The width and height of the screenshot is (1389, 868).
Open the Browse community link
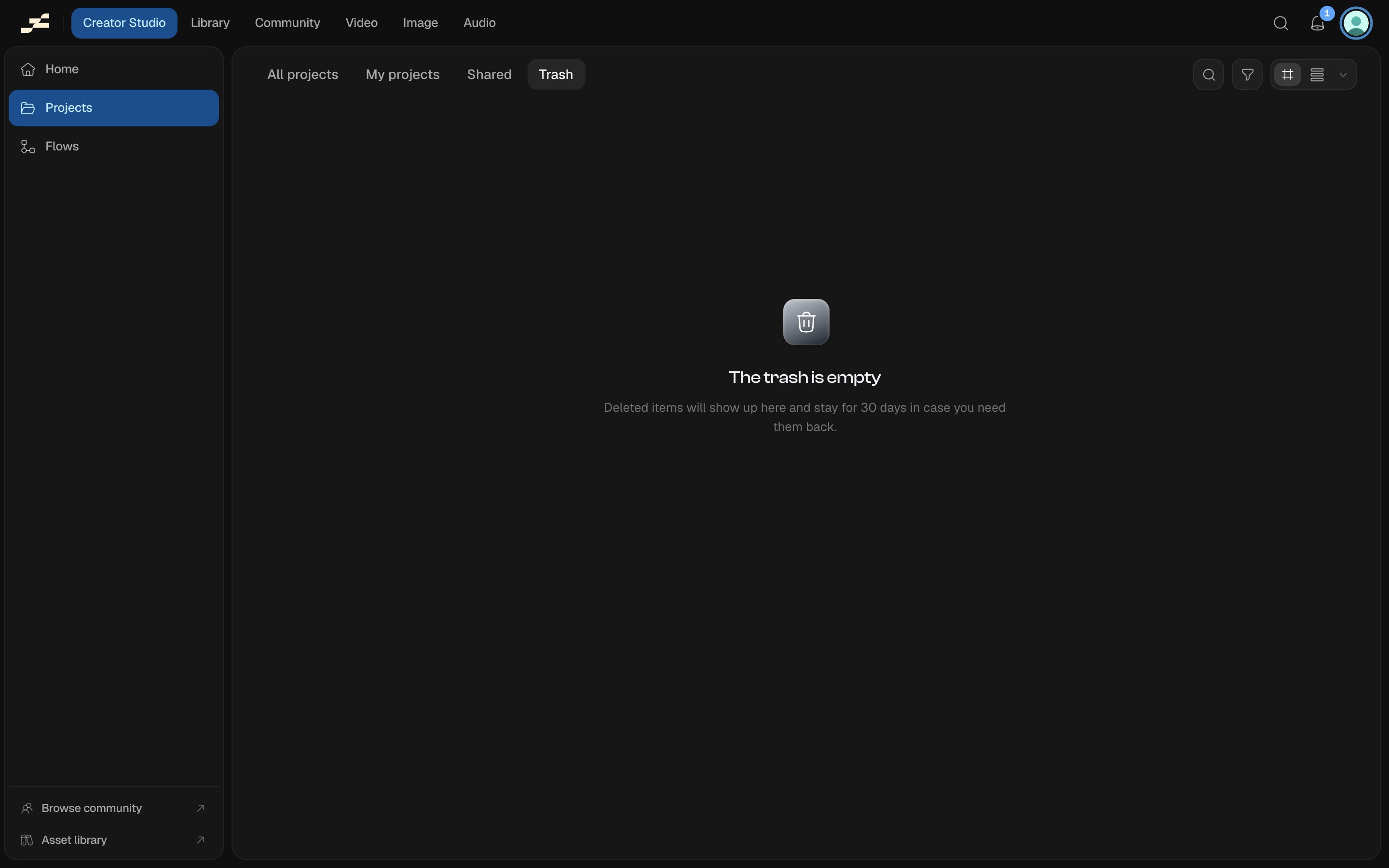114,808
